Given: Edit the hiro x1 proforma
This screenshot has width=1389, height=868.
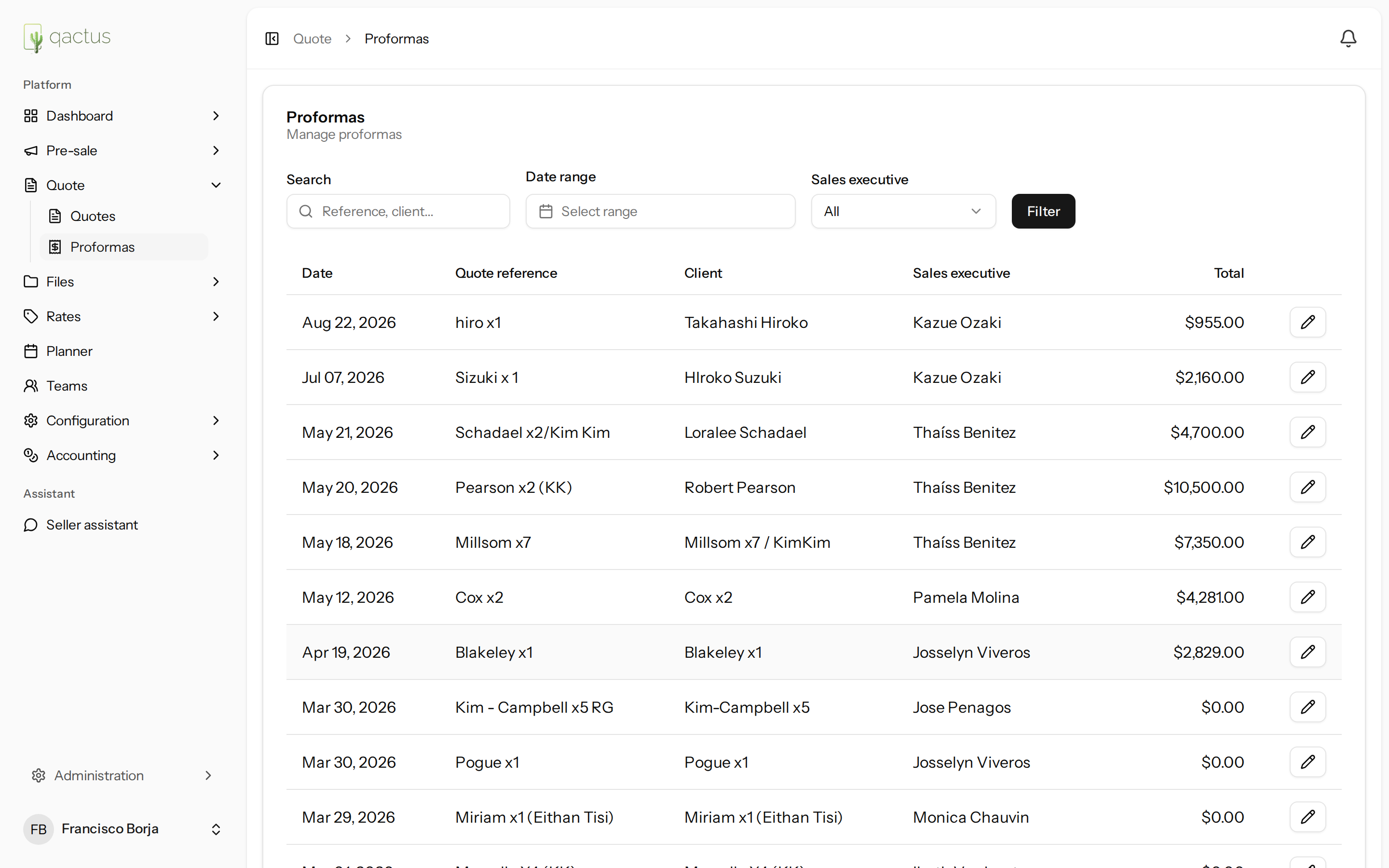Looking at the screenshot, I should pyautogui.click(x=1307, y=322).
